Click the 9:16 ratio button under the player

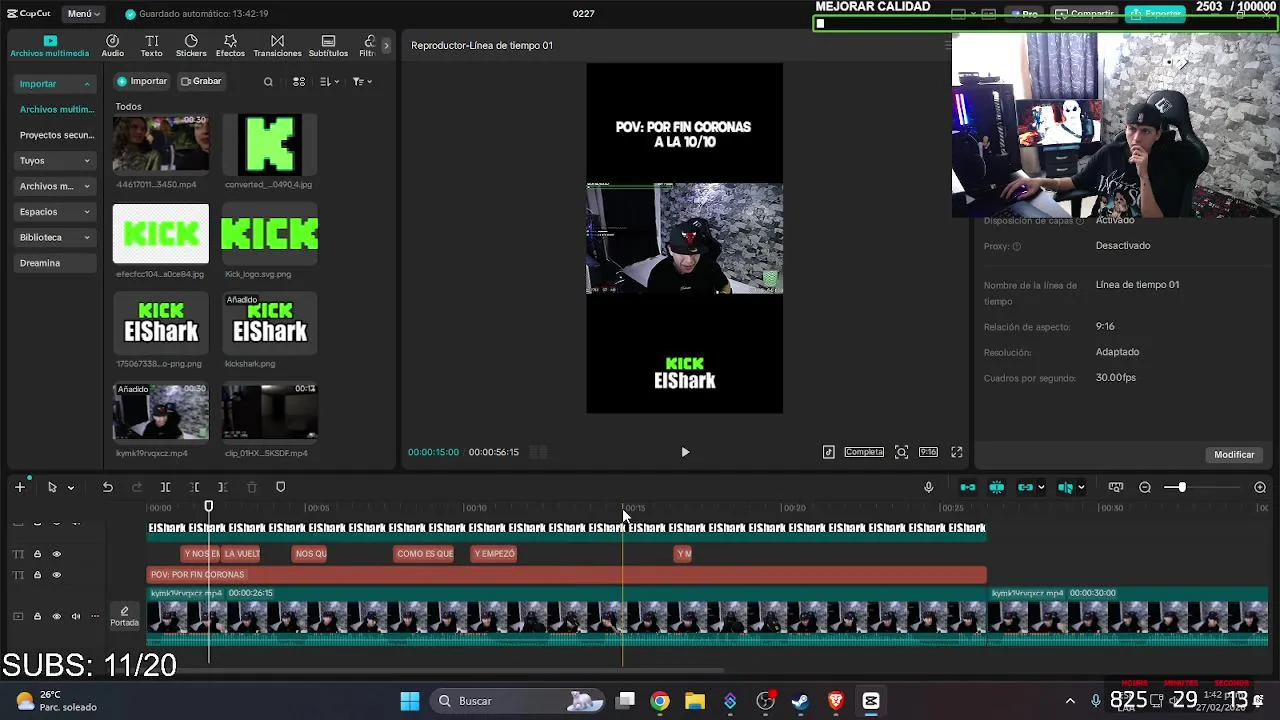pyautogui.click(x=929, y=452)
